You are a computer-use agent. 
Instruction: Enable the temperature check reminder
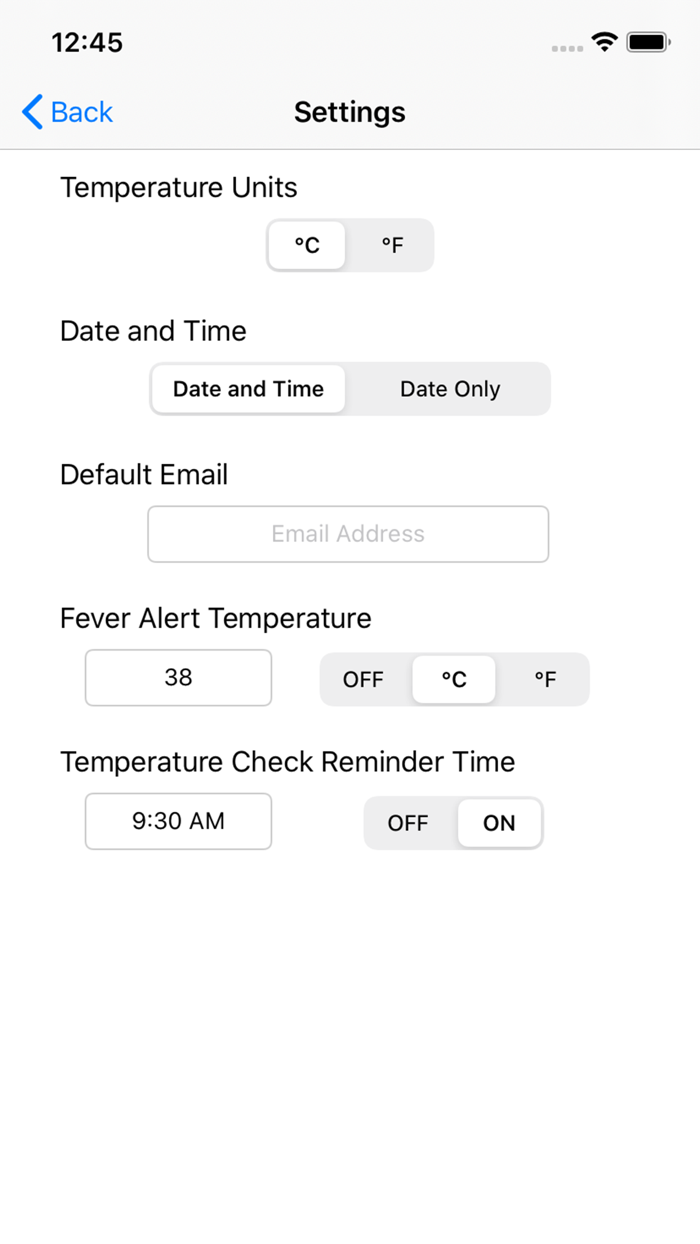pos(499,823)
